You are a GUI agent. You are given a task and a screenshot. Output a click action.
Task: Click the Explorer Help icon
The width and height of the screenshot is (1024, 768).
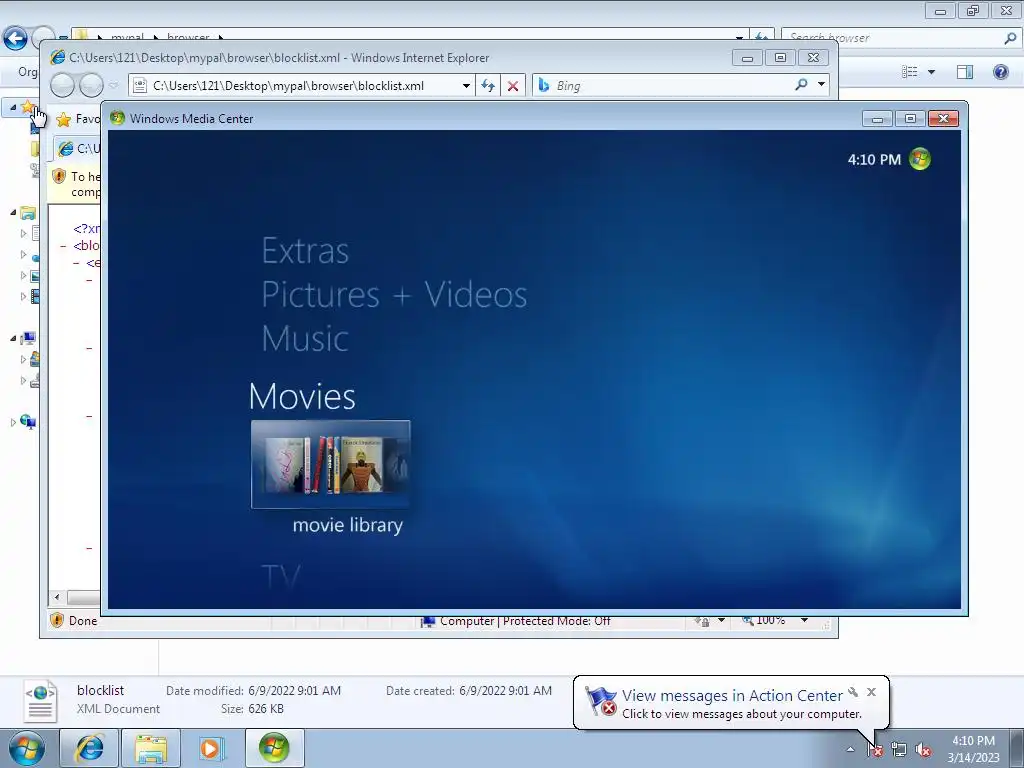(x=1000, y=72)
